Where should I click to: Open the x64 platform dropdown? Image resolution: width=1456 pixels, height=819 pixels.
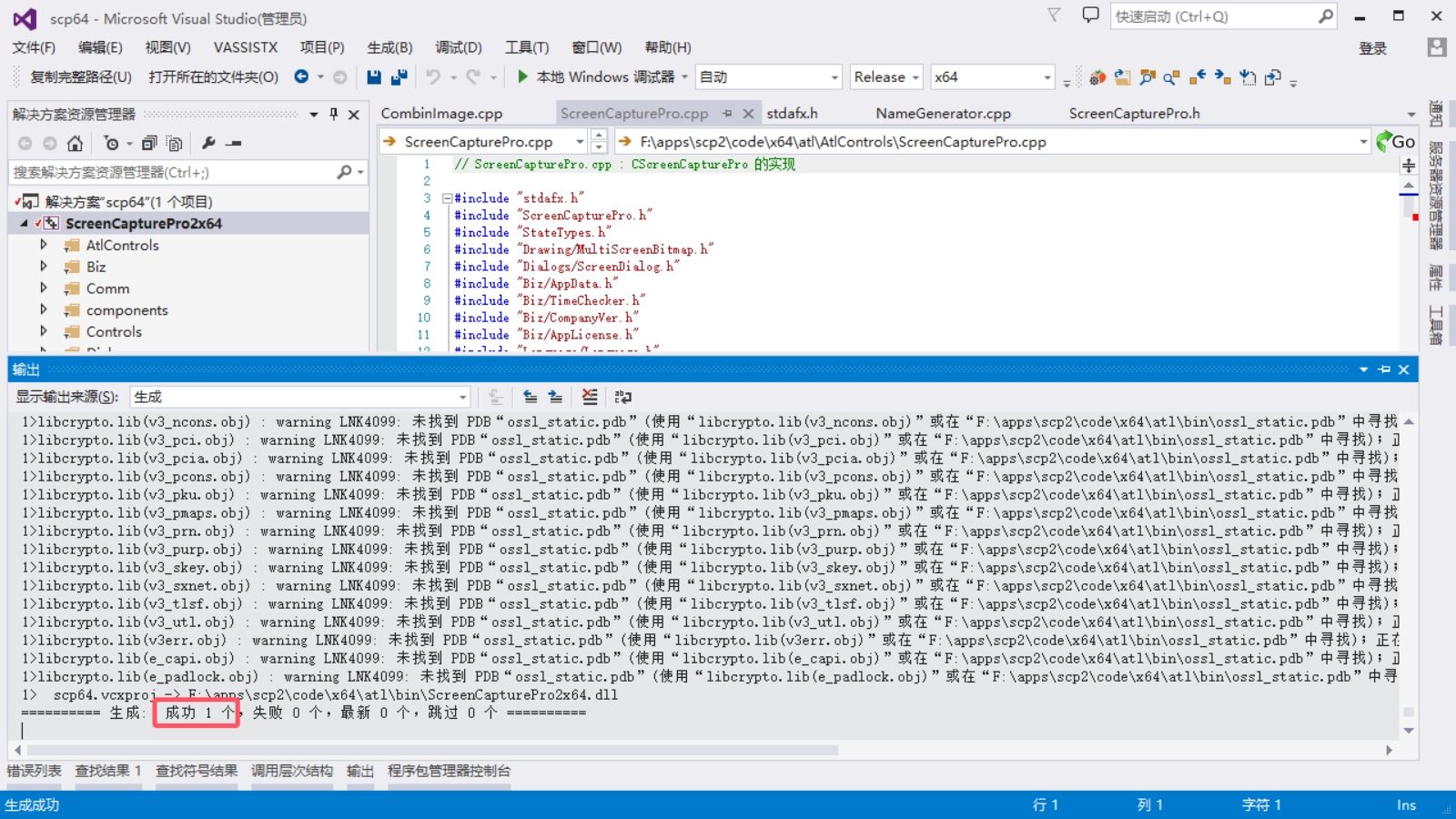992,77
